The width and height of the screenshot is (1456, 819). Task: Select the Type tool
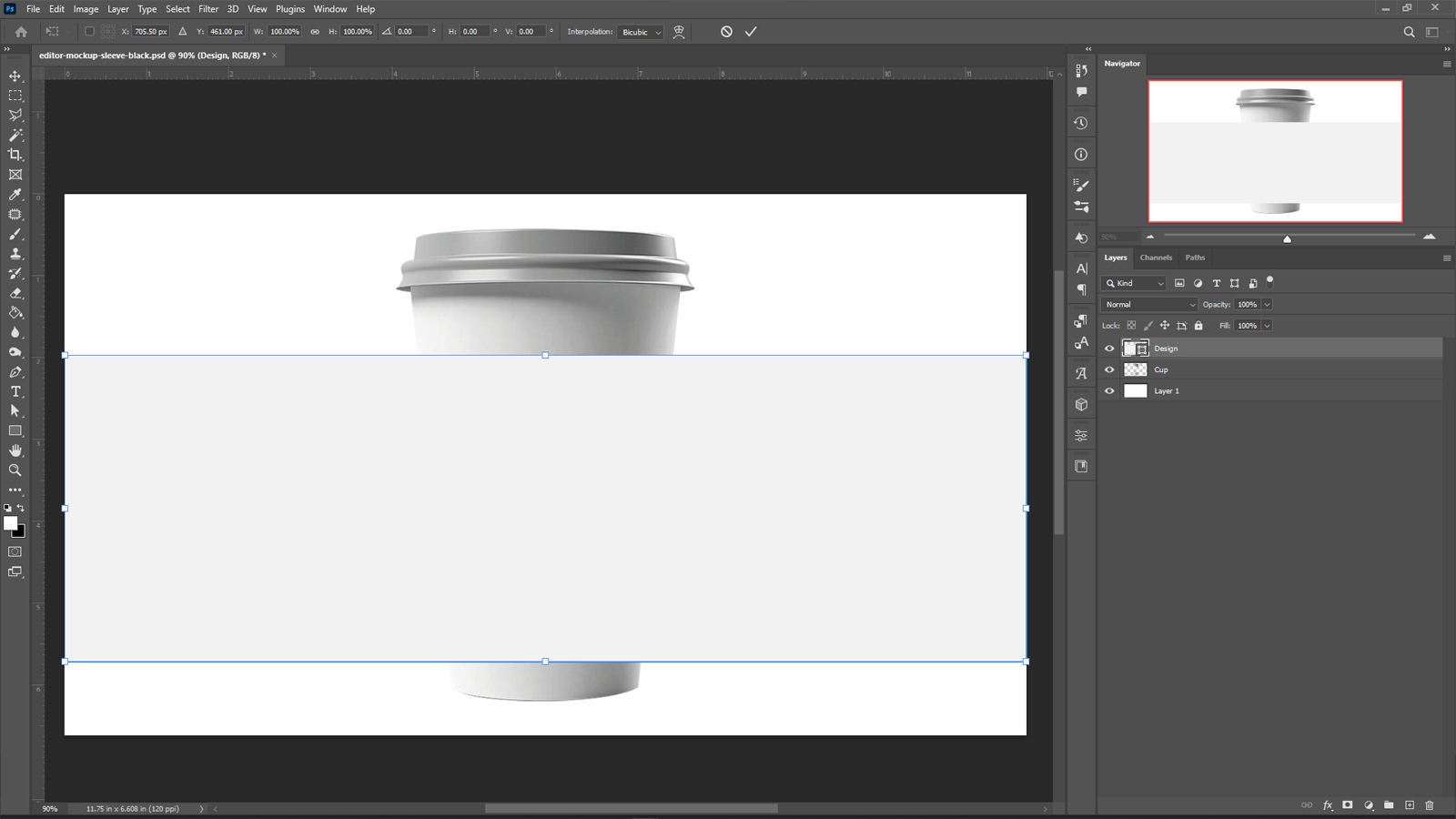coord(15,391)
